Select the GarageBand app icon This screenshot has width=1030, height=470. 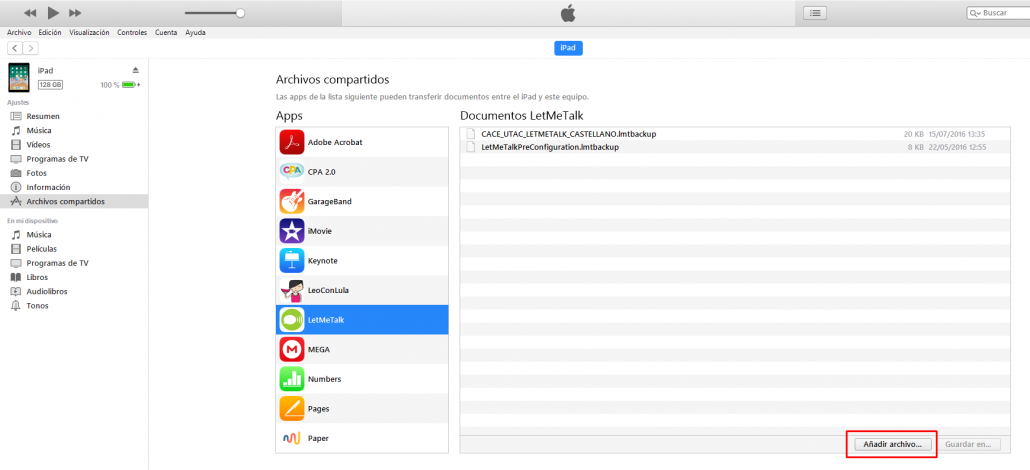pyautogui.click(x=292, y=201)
